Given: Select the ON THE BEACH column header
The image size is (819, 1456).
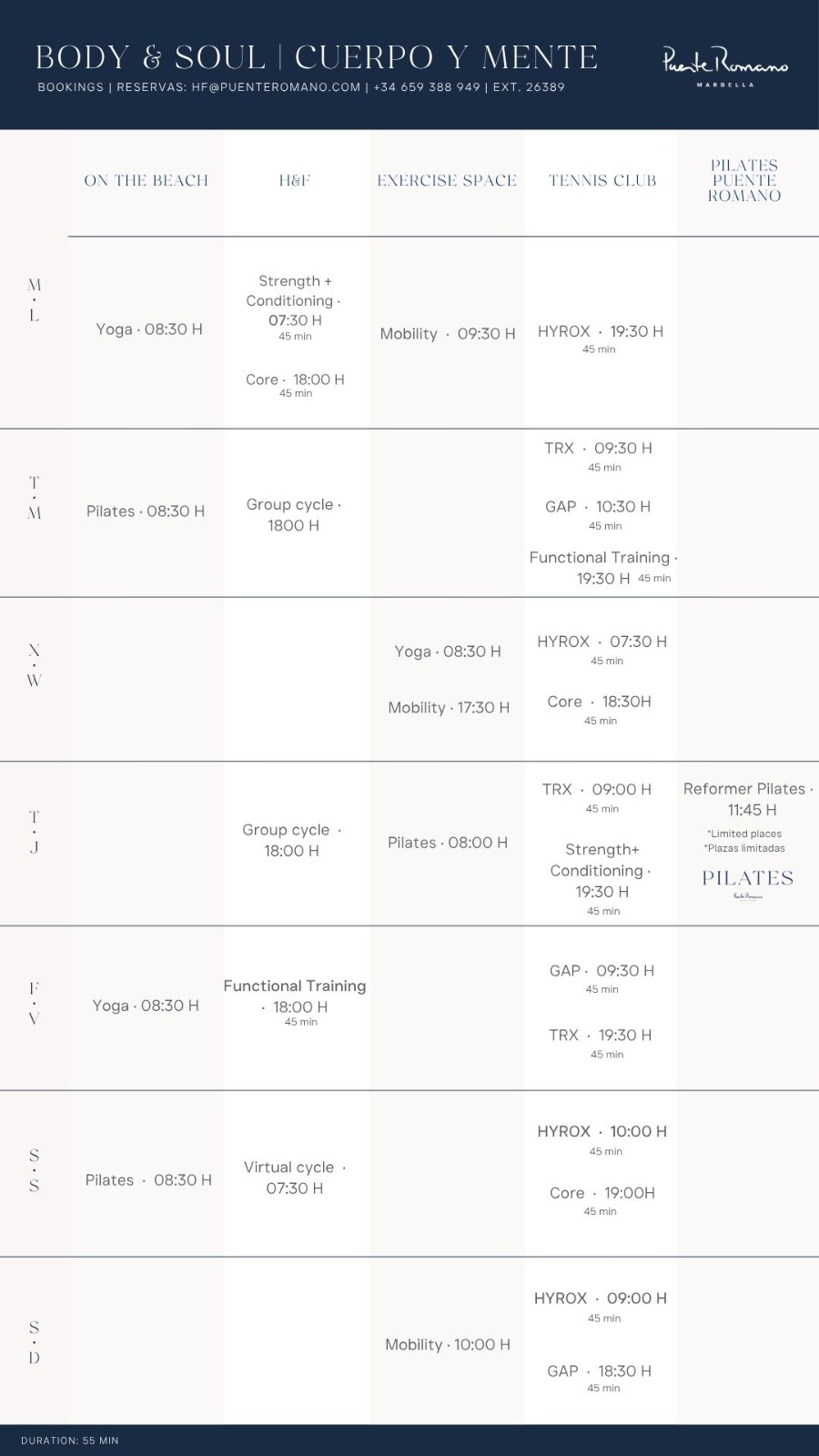Looking at the screenshot, I should (146, 180).
